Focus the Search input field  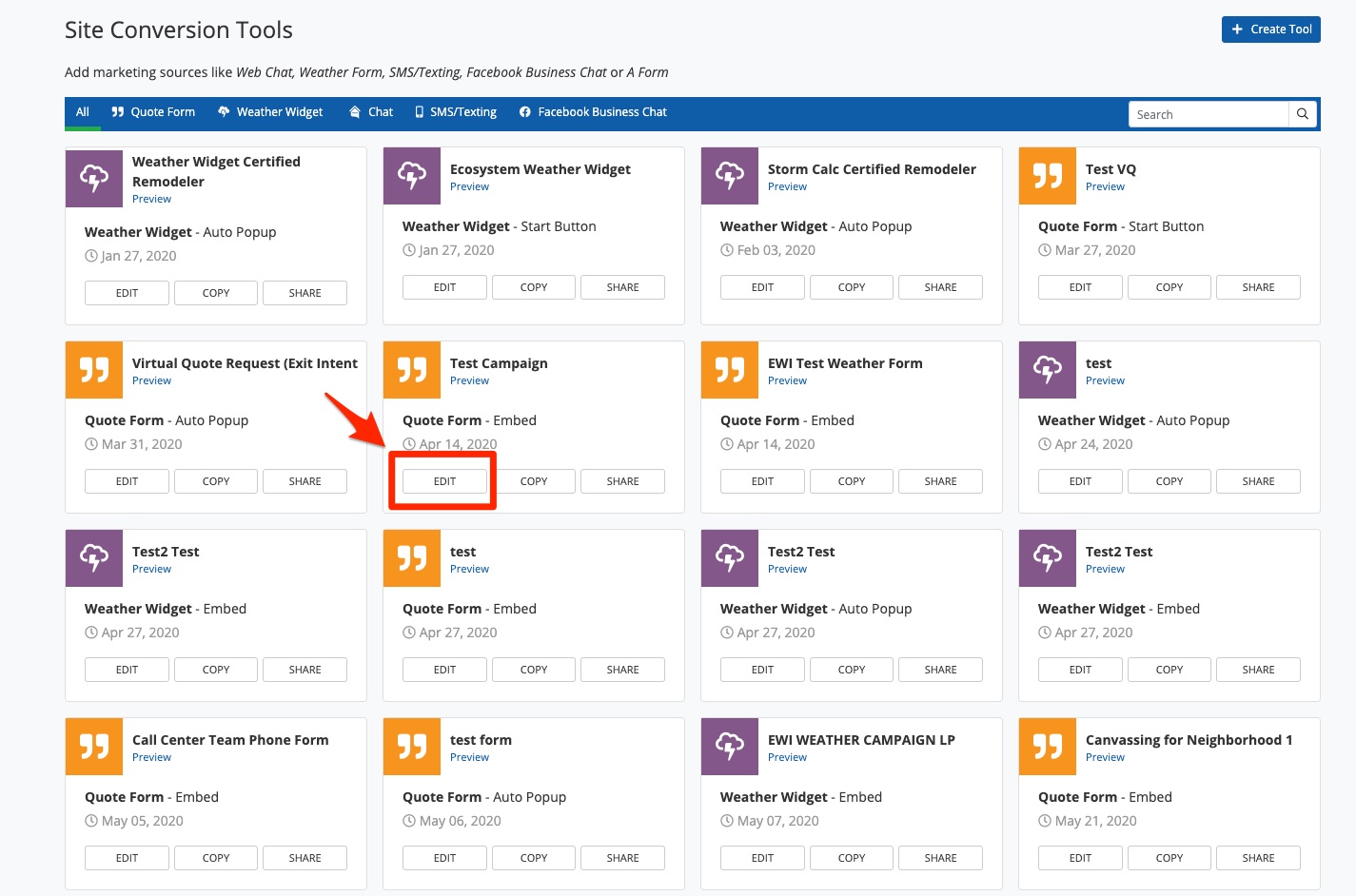(1208, 114)
